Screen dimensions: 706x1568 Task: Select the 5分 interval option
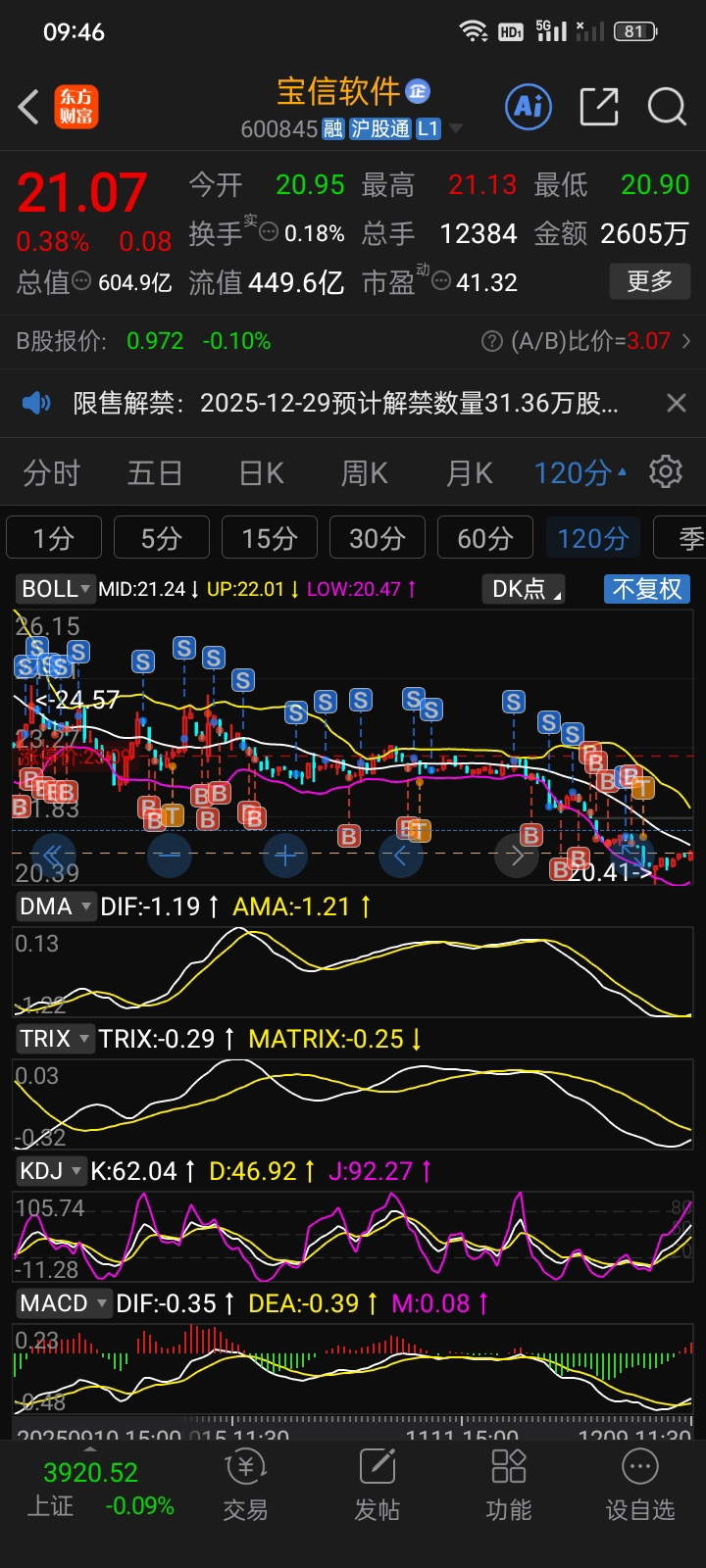(162, 538)
